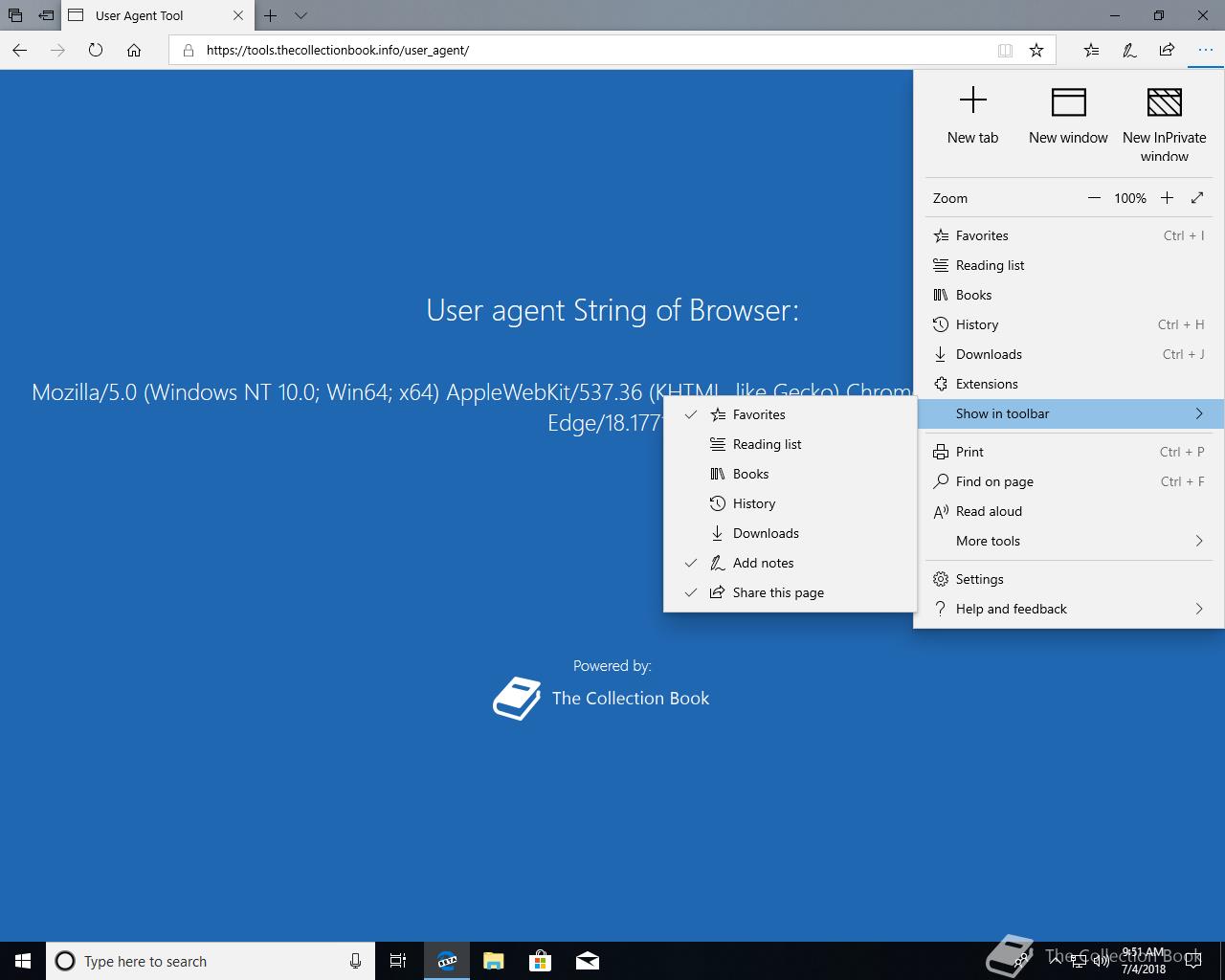Check Reading list in toolbar submenu
This screenshot has height=980, width=1225.
790,444
